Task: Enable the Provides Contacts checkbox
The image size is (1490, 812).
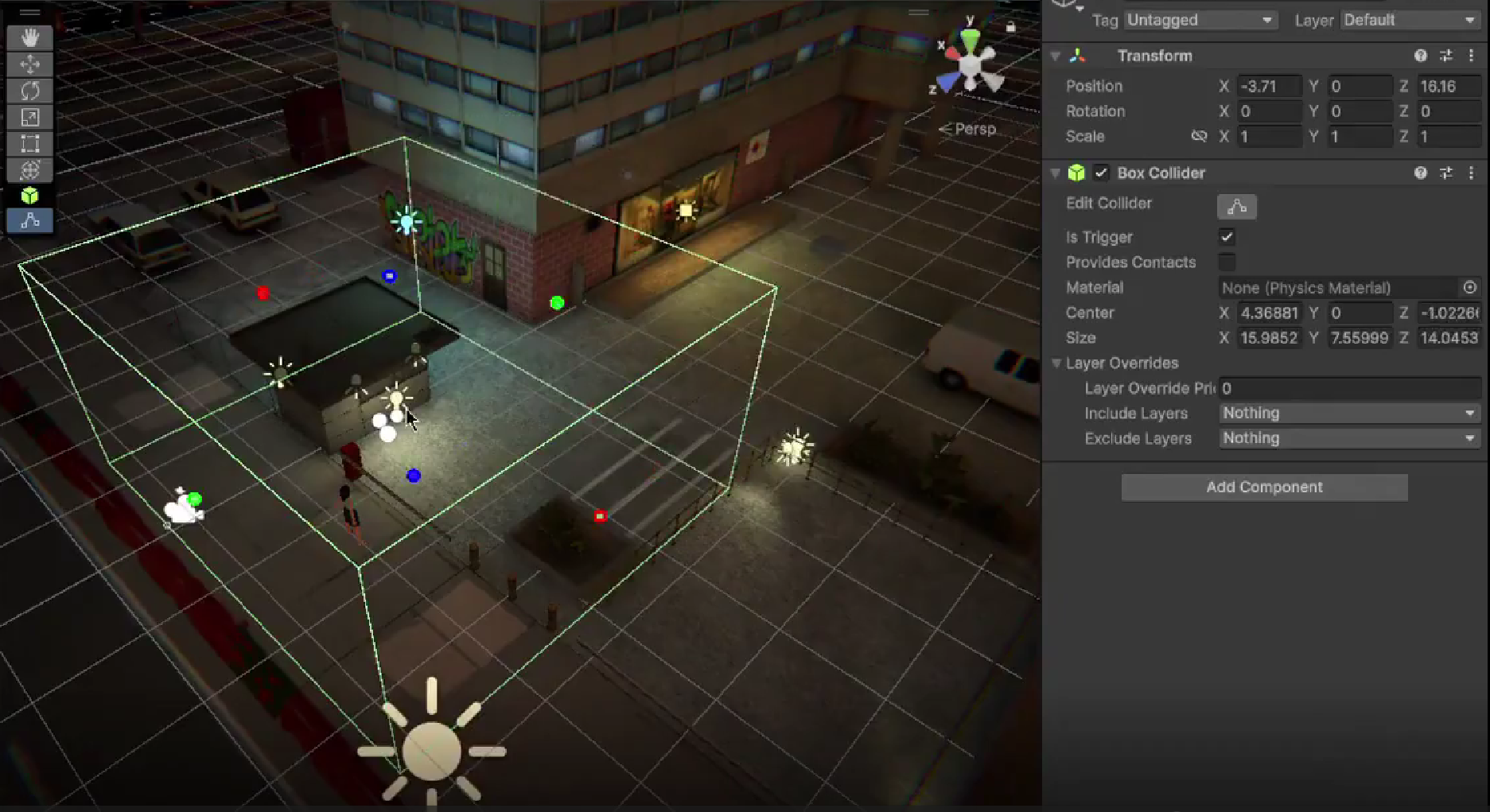Action: [1227, 262]
